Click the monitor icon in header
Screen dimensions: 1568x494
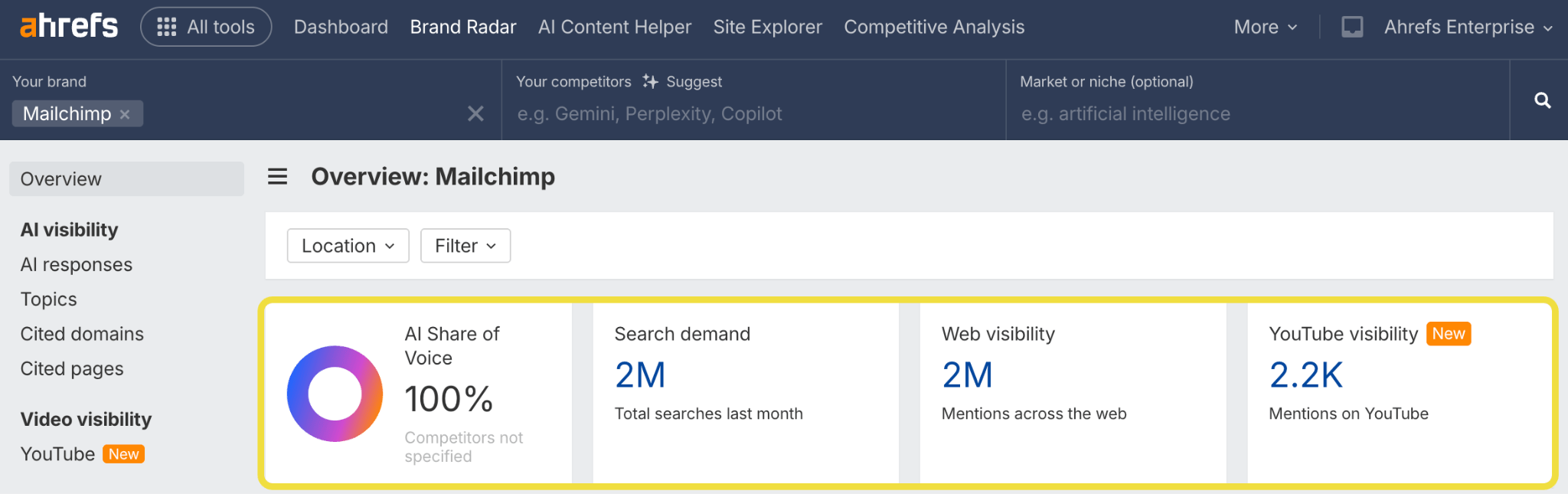click(x=1352, y=27)
